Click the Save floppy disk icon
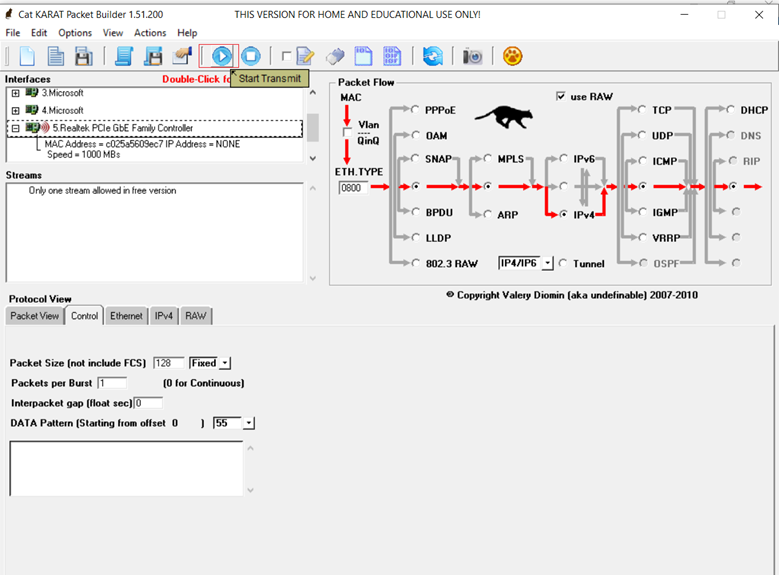Image resolution: width=779 pixels, height=575 pixels. click(84, 56)
